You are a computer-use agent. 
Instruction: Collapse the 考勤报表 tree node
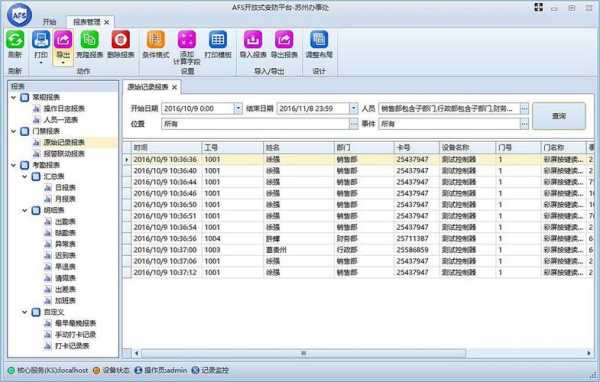(x=14, y=165)
